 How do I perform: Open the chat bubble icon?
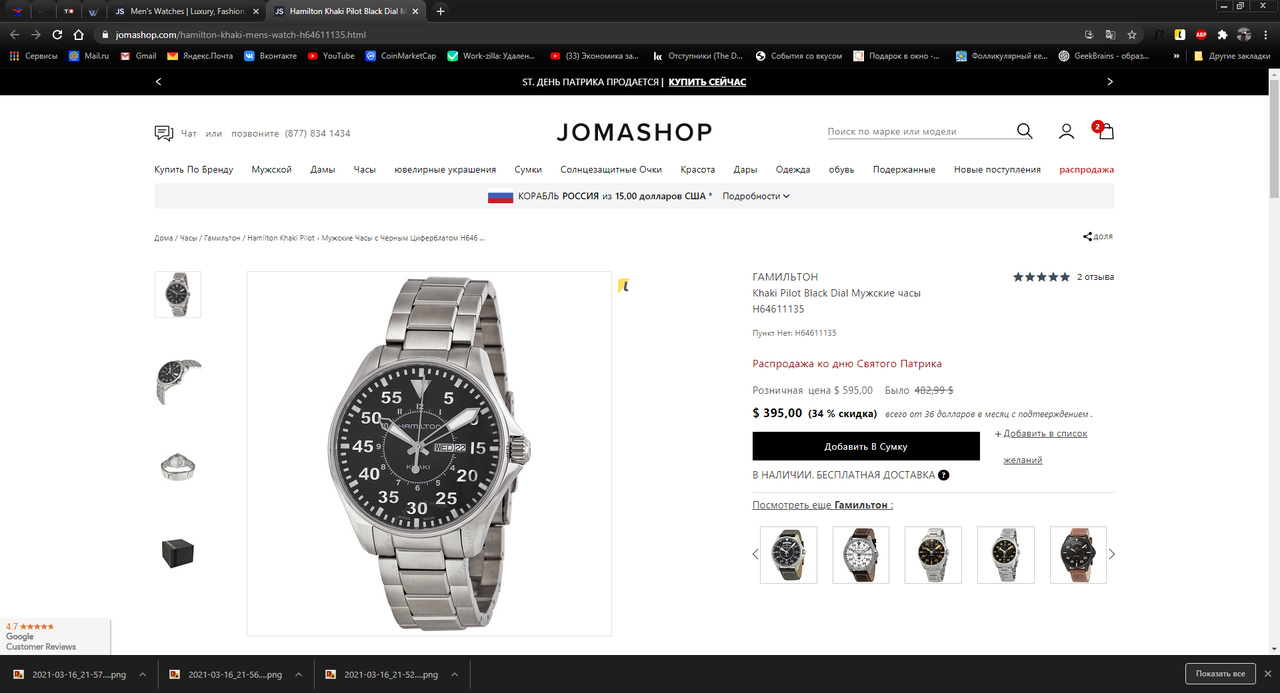tap(164, 133)
